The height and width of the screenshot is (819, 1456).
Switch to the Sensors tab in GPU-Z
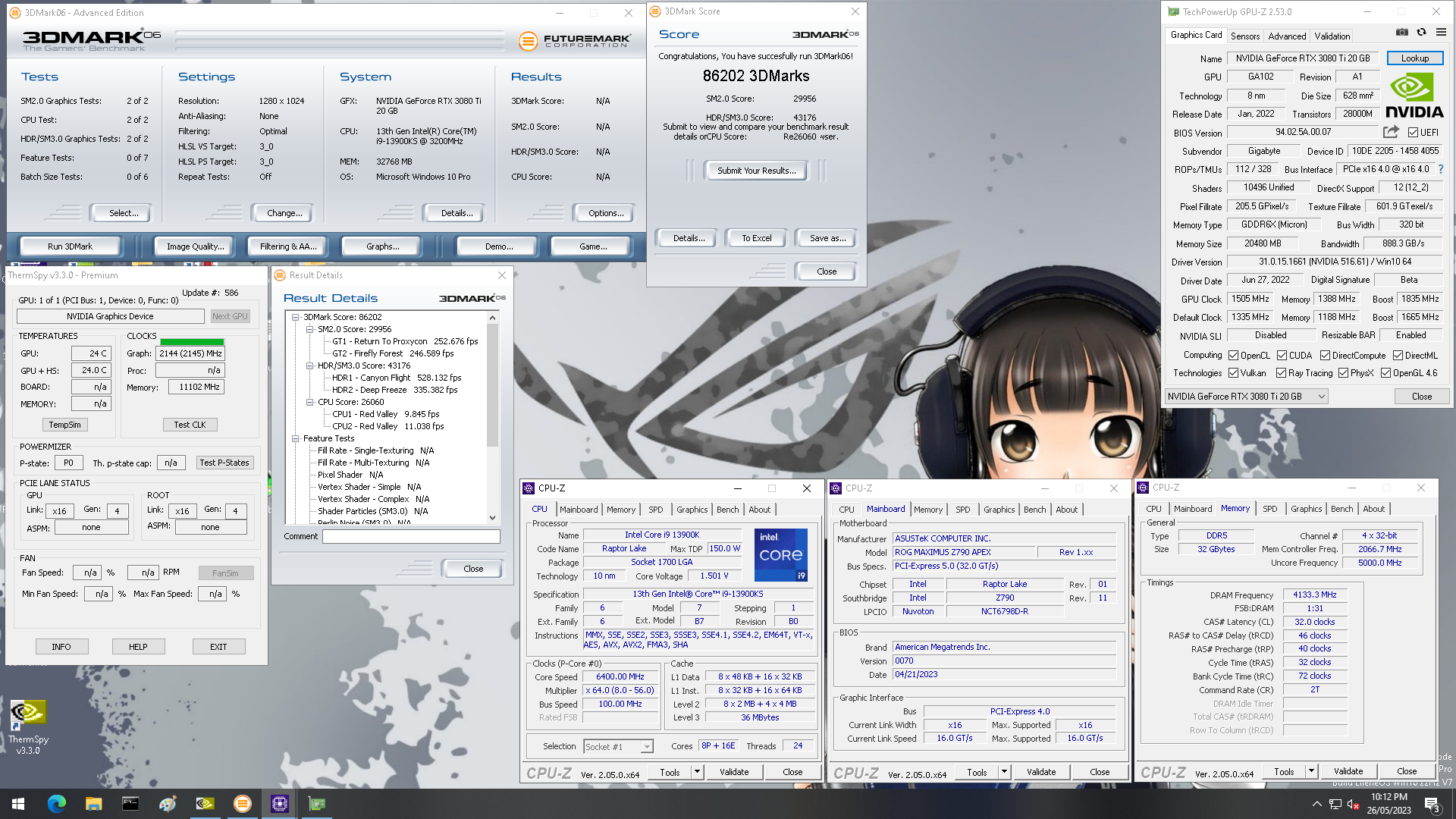[x=1244, y=36]
